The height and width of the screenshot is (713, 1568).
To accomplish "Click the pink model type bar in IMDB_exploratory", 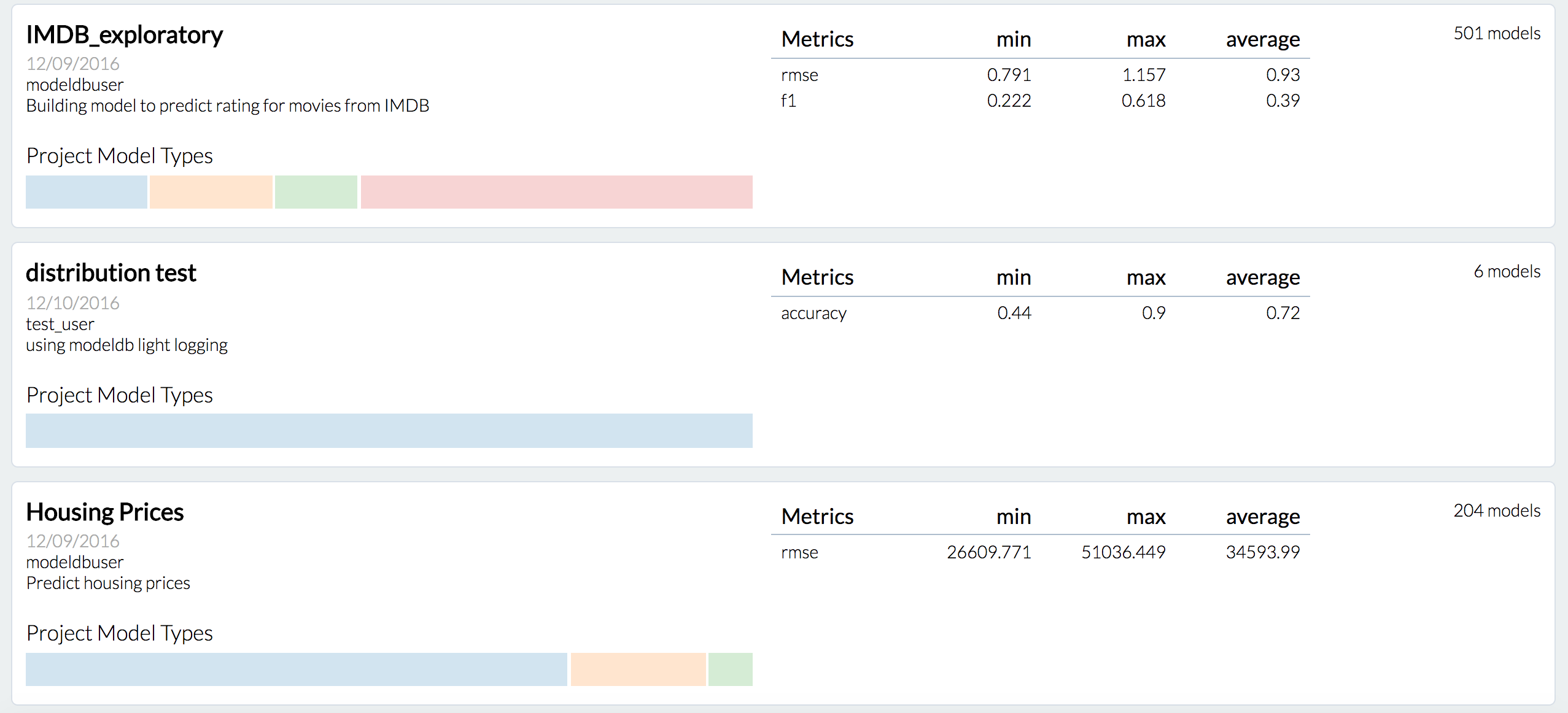I will click(556, 192).
